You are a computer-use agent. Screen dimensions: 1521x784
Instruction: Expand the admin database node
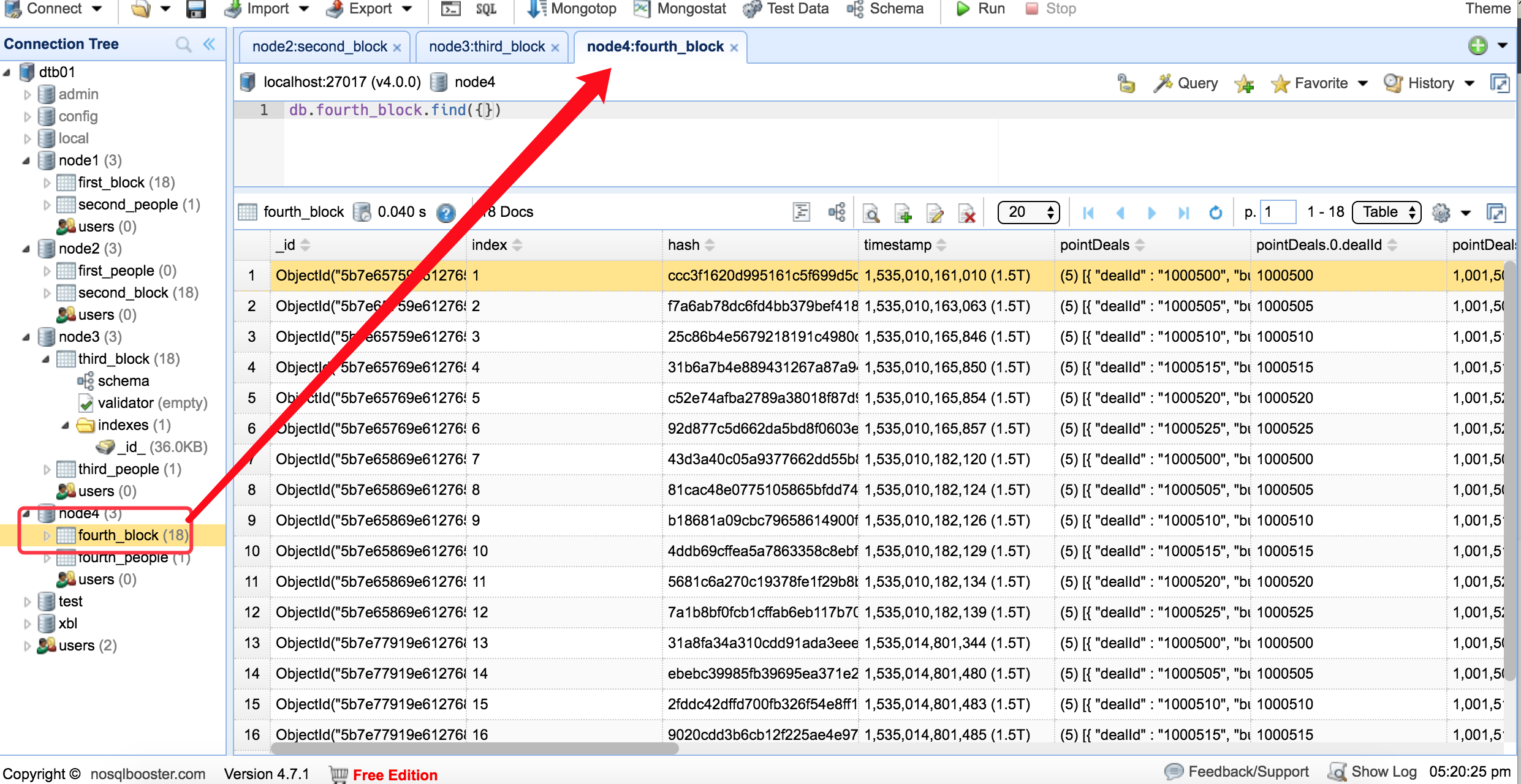coord(27,94)
